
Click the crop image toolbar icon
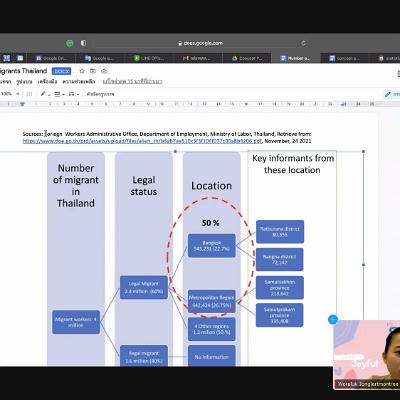[29, 94]
